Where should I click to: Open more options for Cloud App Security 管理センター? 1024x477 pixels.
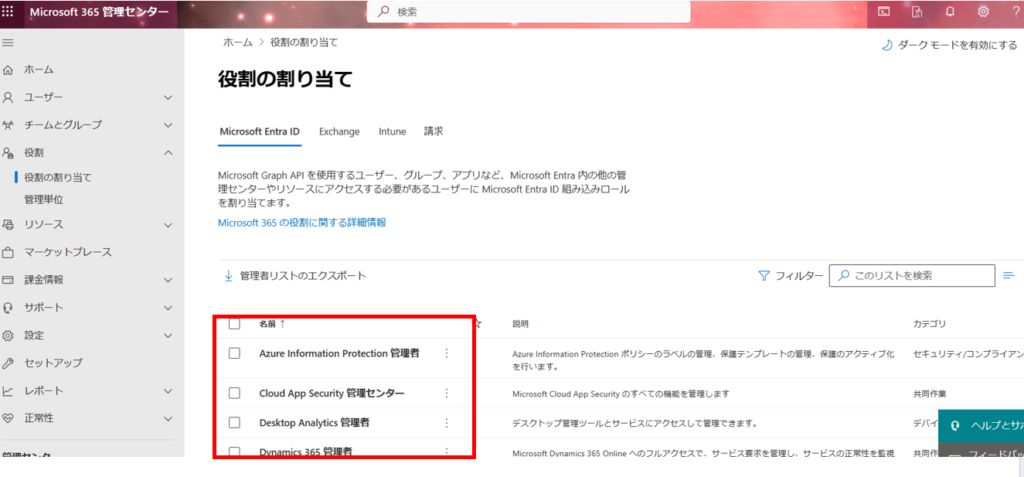pos(447,393)
